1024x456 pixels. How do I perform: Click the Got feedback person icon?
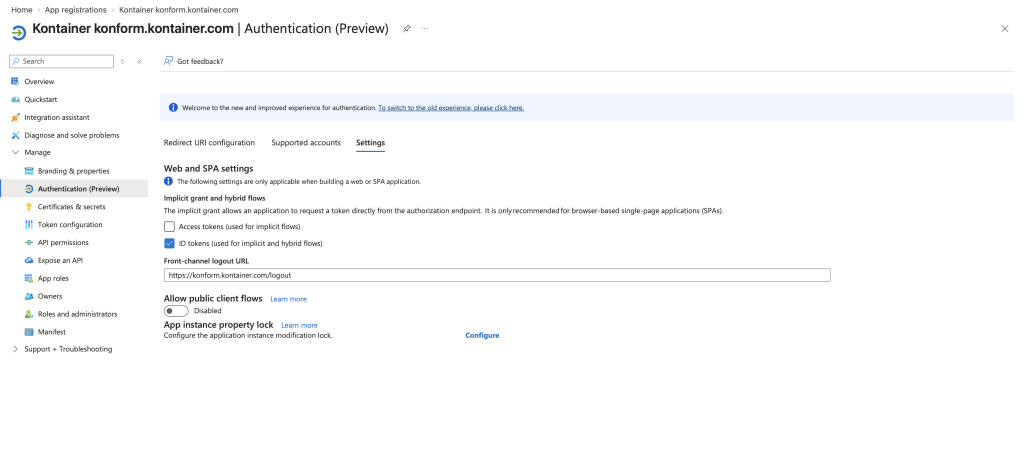coord(168,61)
